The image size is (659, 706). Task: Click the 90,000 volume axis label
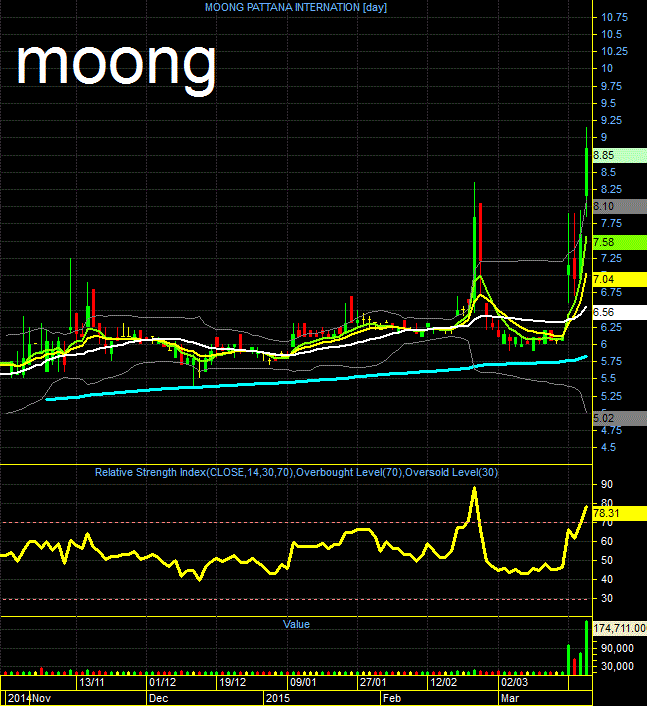coord(617,648)
